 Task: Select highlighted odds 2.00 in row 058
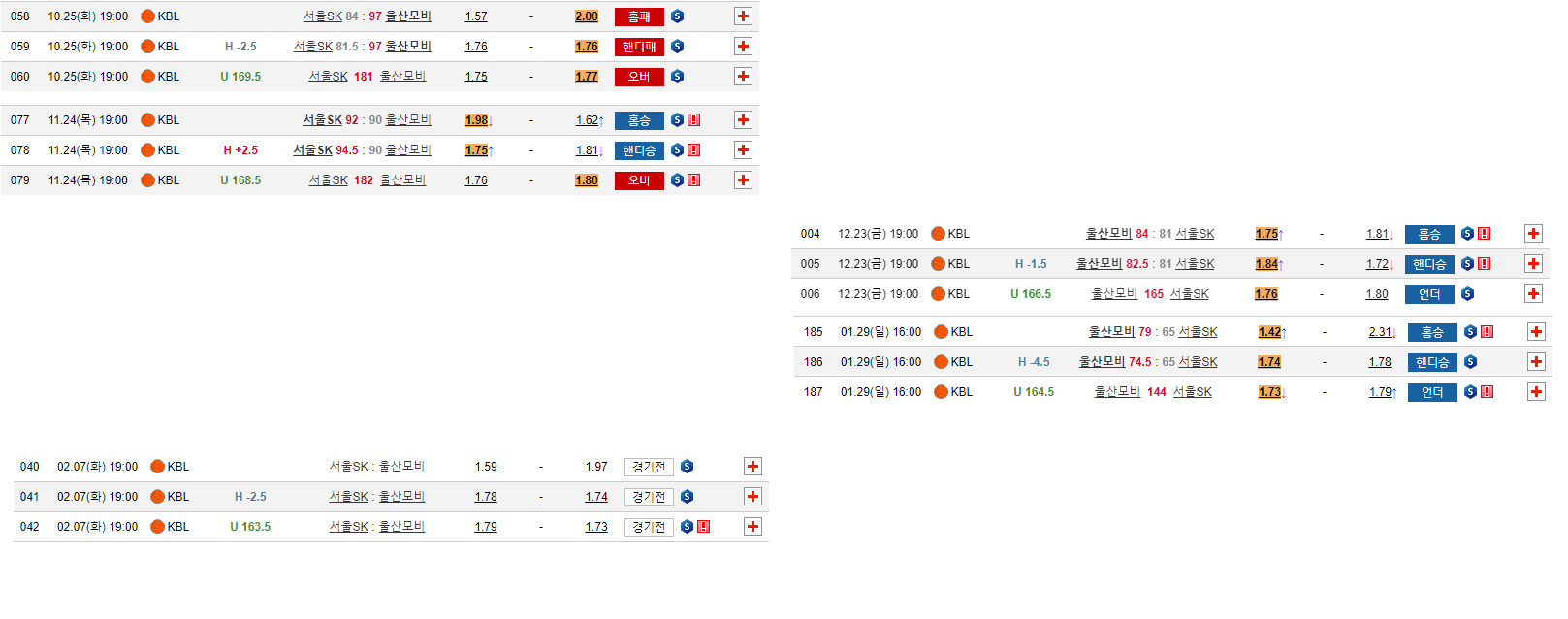pos(586,16)
